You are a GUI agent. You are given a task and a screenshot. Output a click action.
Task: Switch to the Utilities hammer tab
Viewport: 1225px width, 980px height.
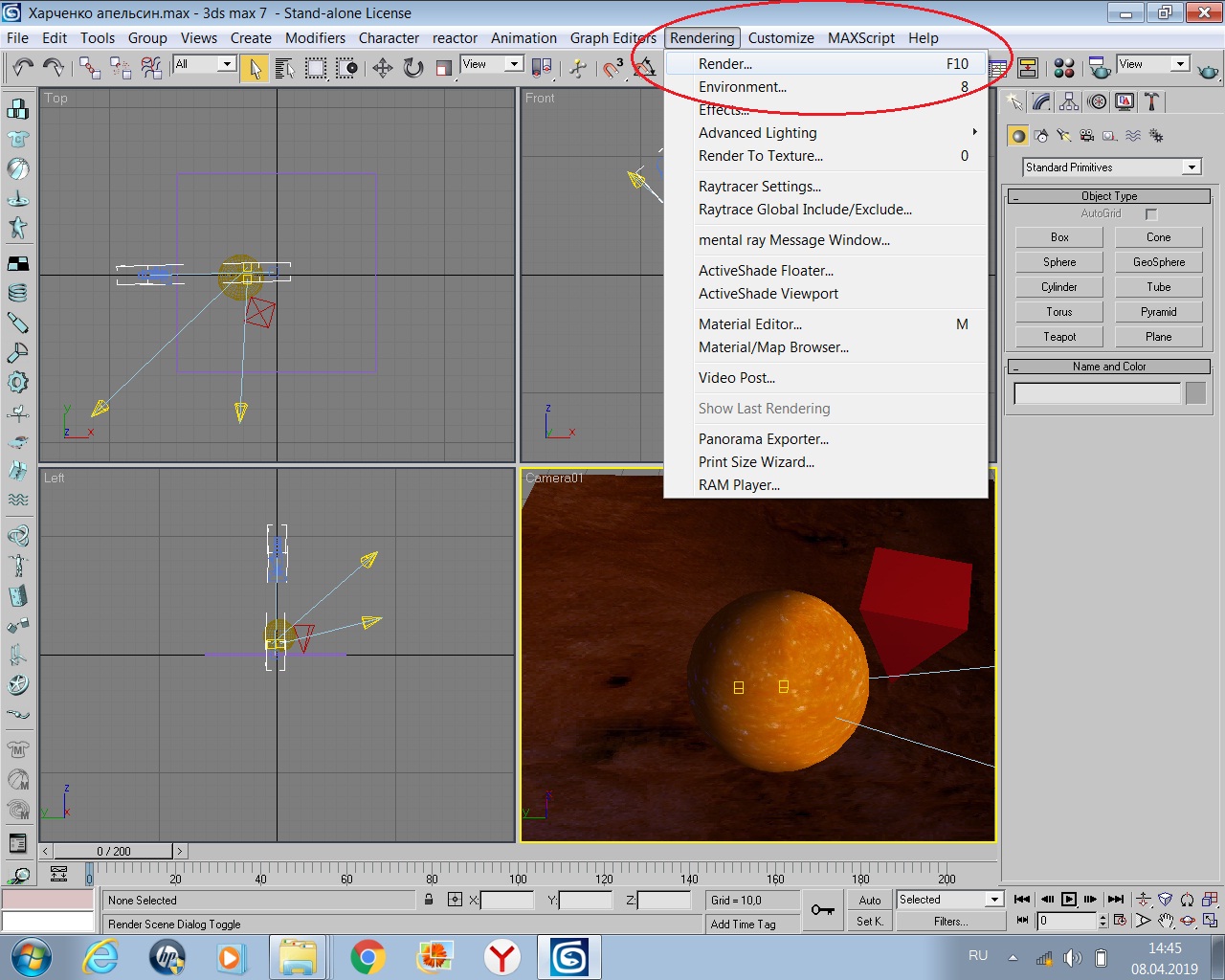click(1152, 101)
